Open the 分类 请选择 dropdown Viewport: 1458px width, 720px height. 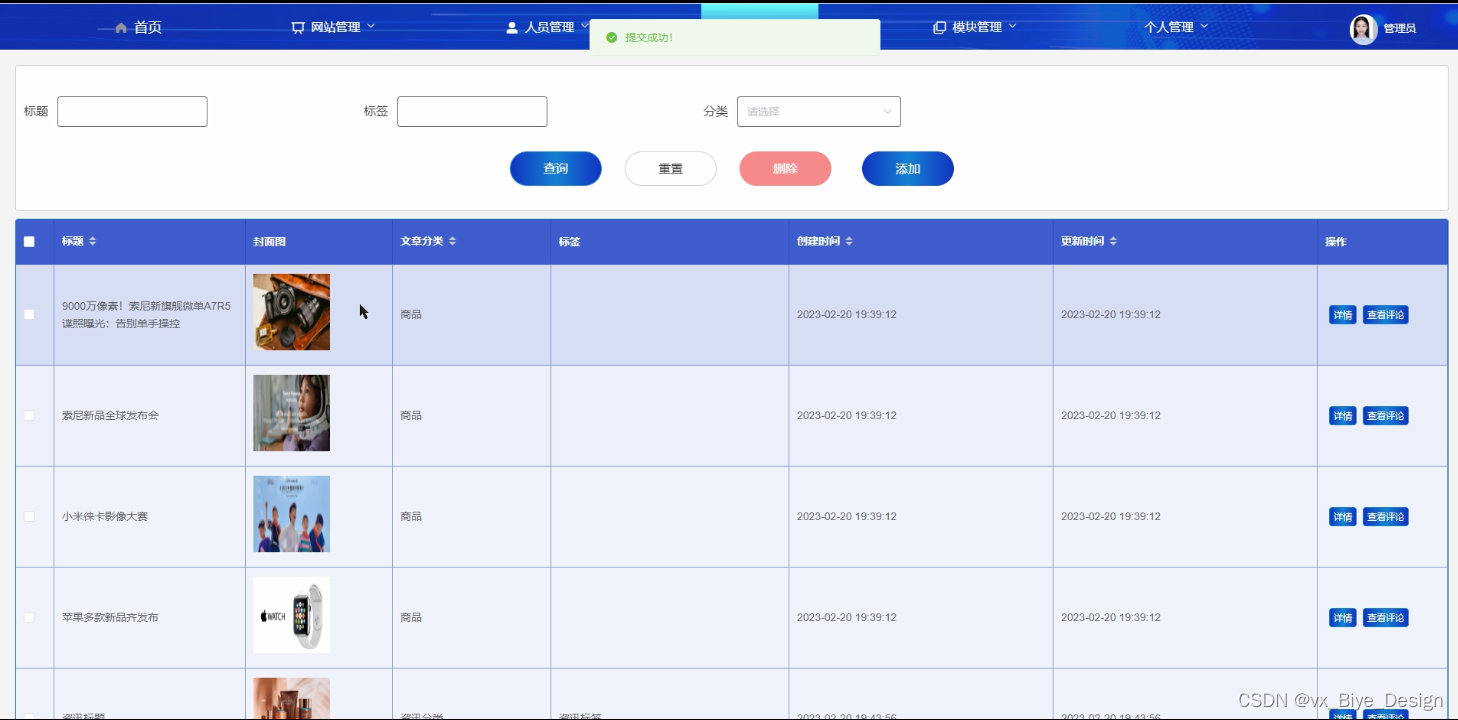pyautogui.click(x=819, y=111)
